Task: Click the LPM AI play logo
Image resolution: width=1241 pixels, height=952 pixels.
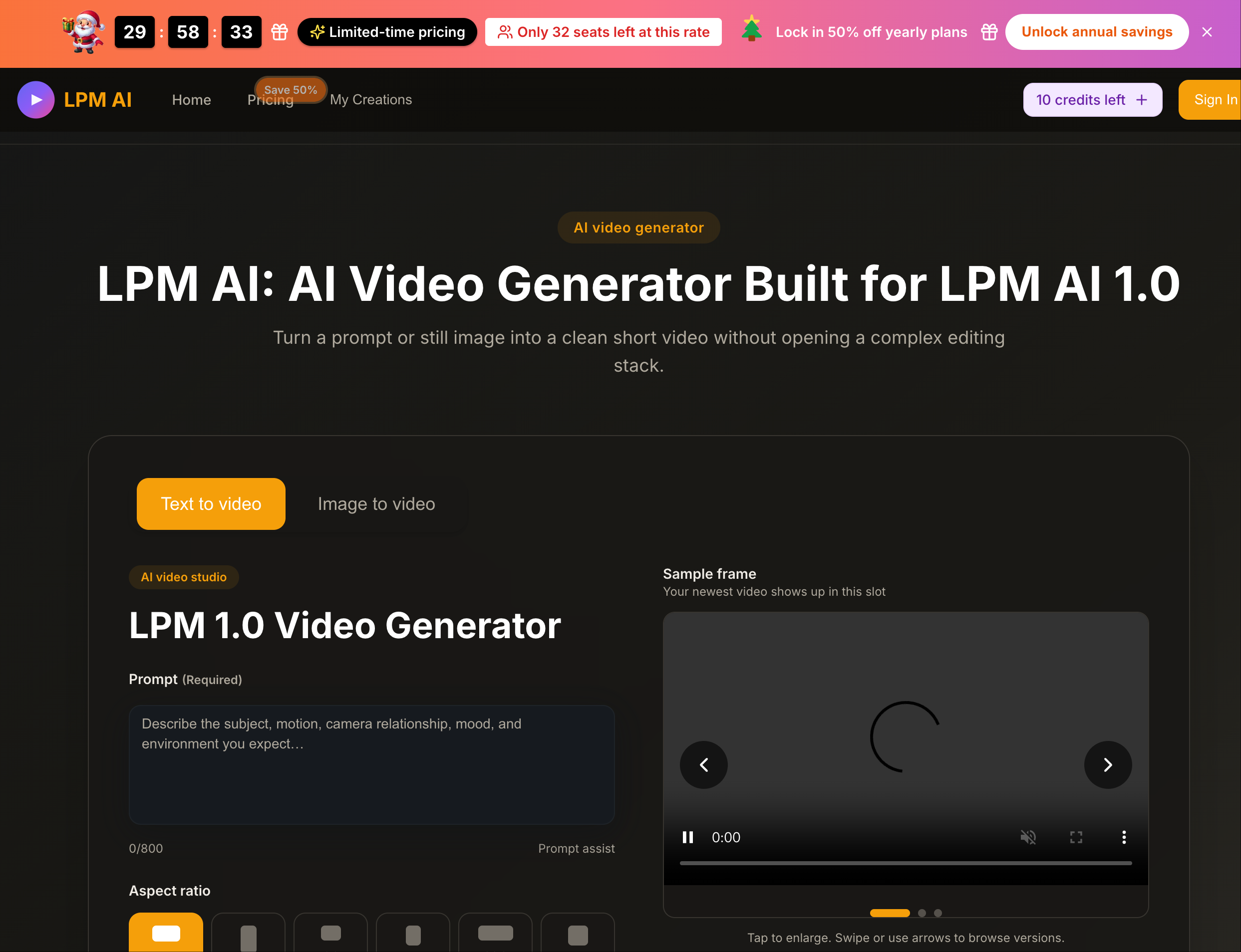Action: tap(36, 100)
